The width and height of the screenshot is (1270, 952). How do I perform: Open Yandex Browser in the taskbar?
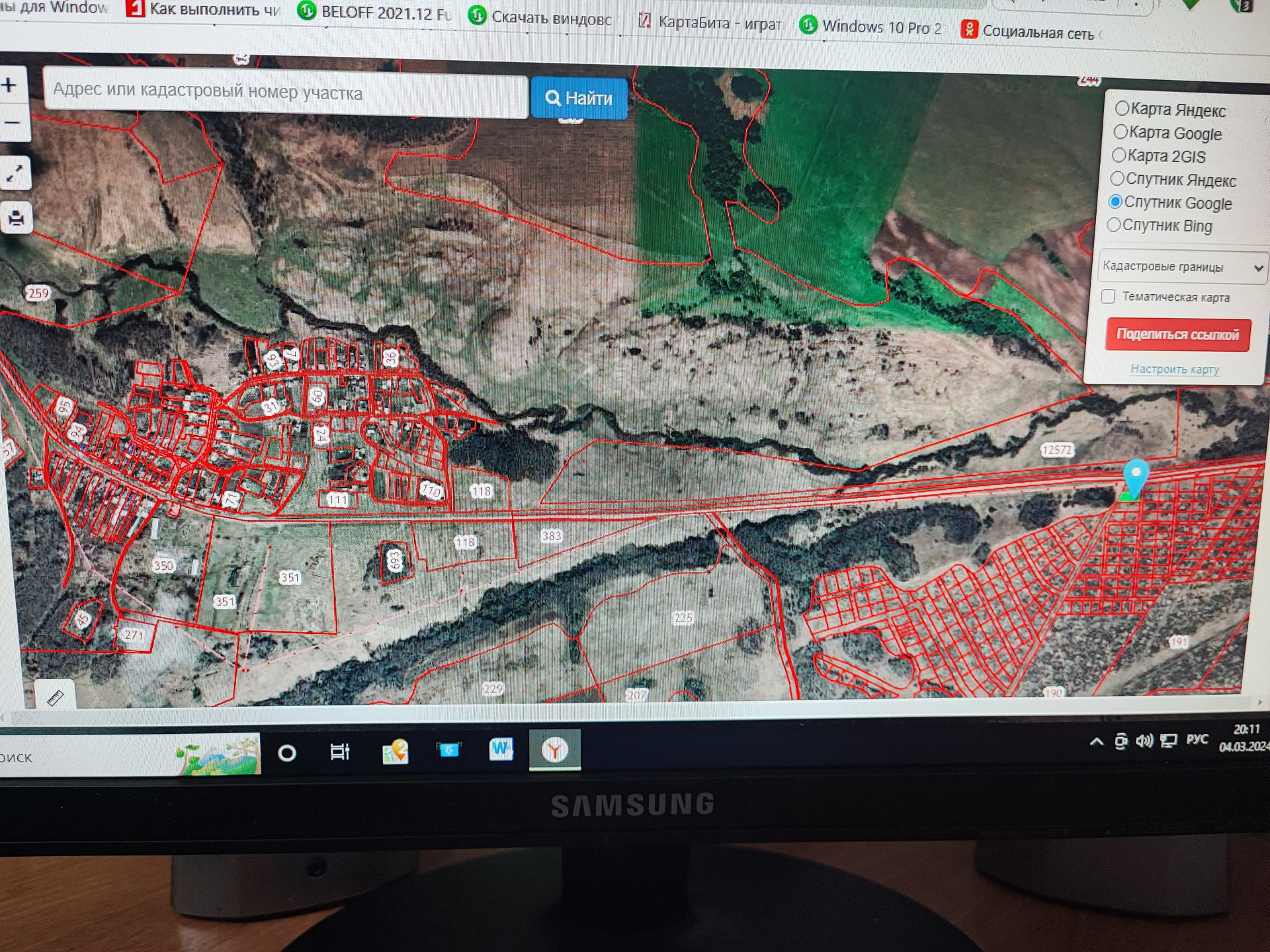click(554, 750)
